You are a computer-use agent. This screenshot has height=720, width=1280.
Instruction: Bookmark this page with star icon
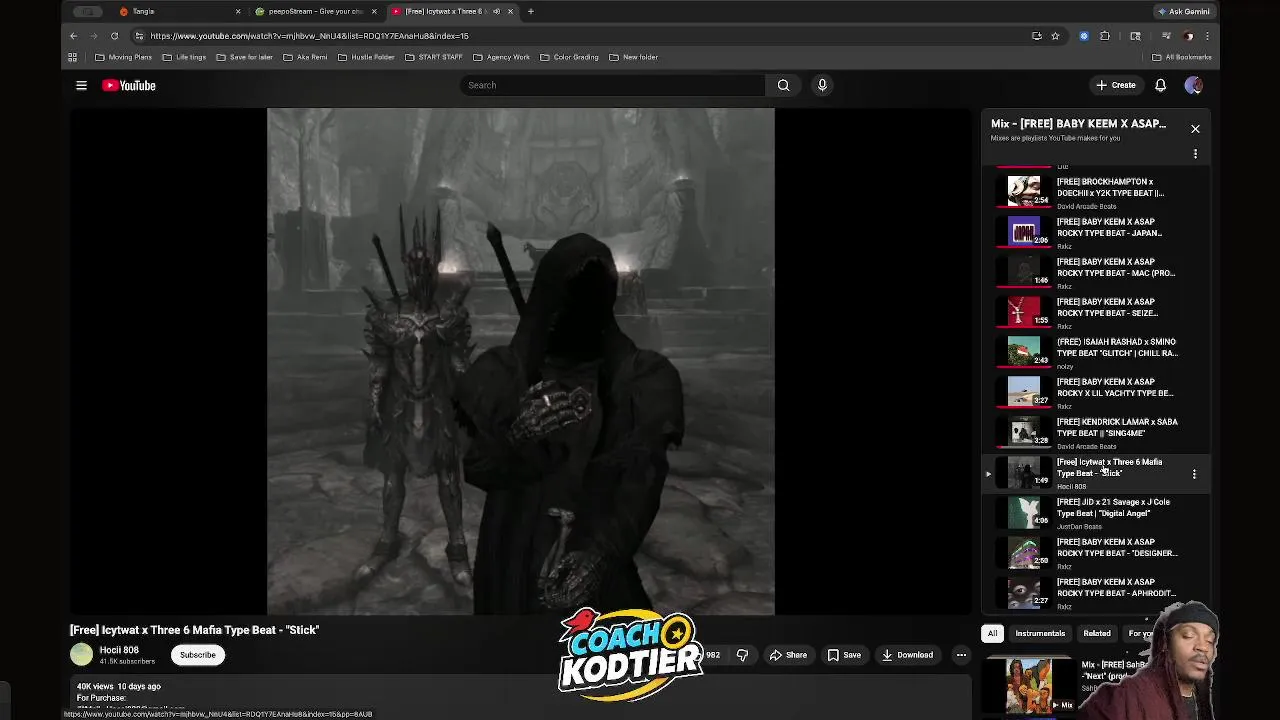(1055, 36)
